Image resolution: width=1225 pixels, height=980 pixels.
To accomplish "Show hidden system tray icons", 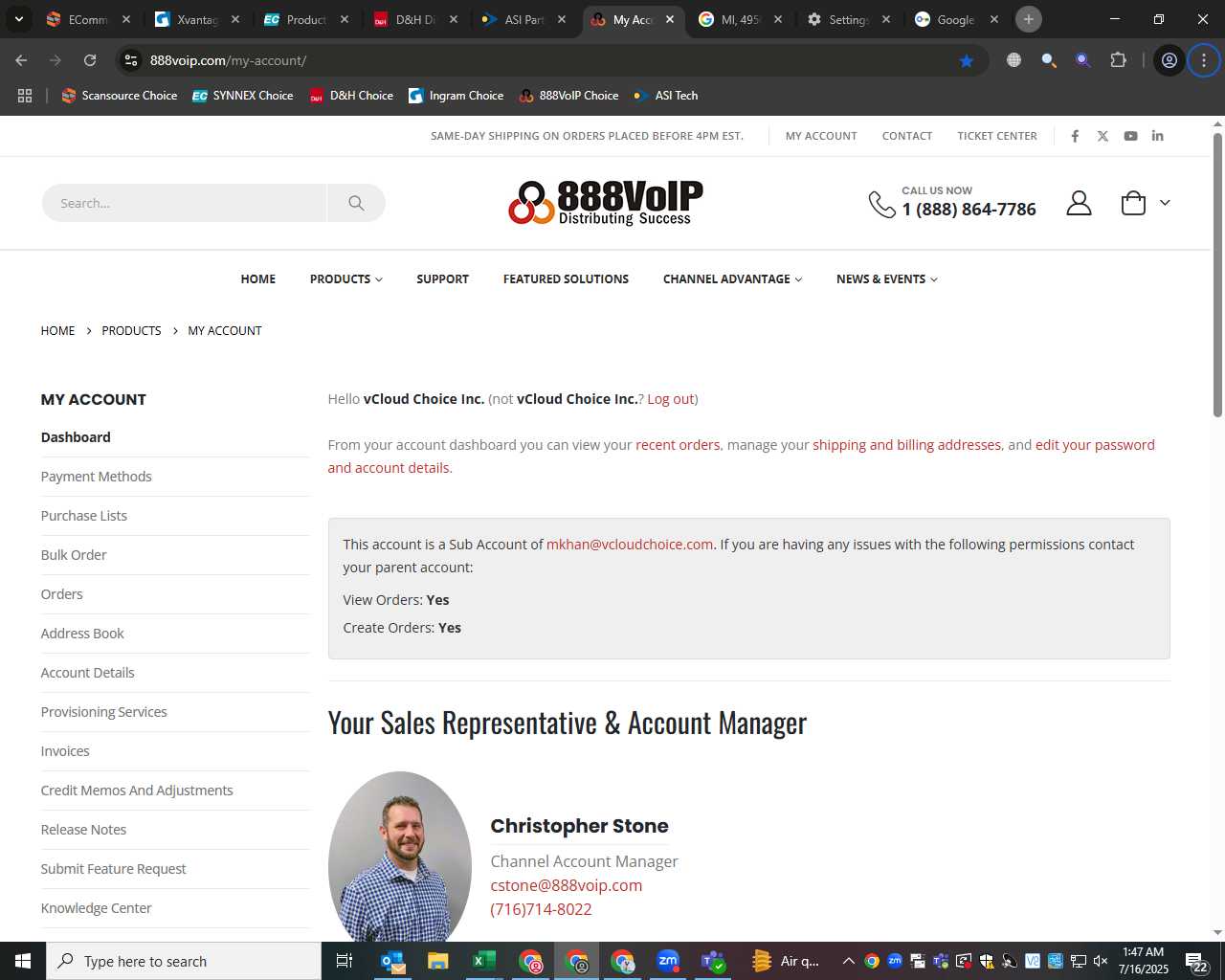I will click(x=848, y=961).
